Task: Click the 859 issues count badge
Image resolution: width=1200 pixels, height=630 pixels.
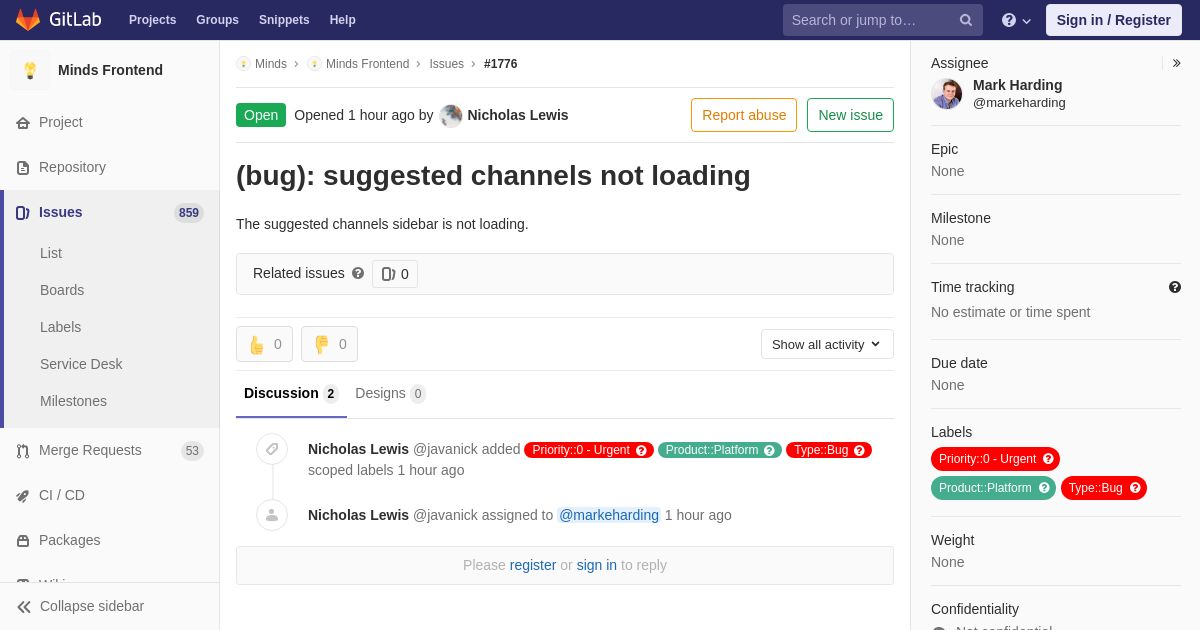Action: [x=189, y=213]
